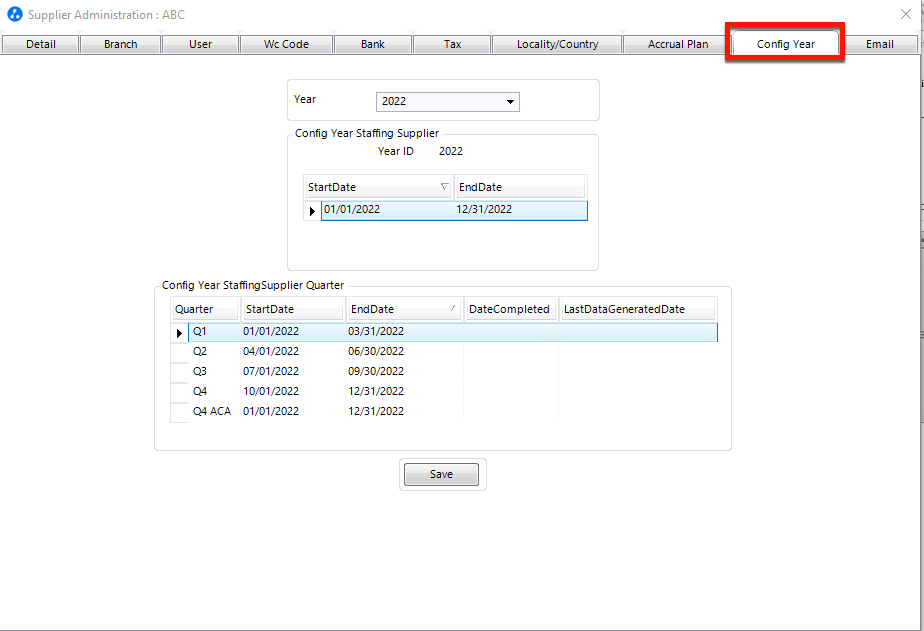Screen dimensions: 924x631
Task: Go to the Accrual Plan tab
Action: pos(678,44)
